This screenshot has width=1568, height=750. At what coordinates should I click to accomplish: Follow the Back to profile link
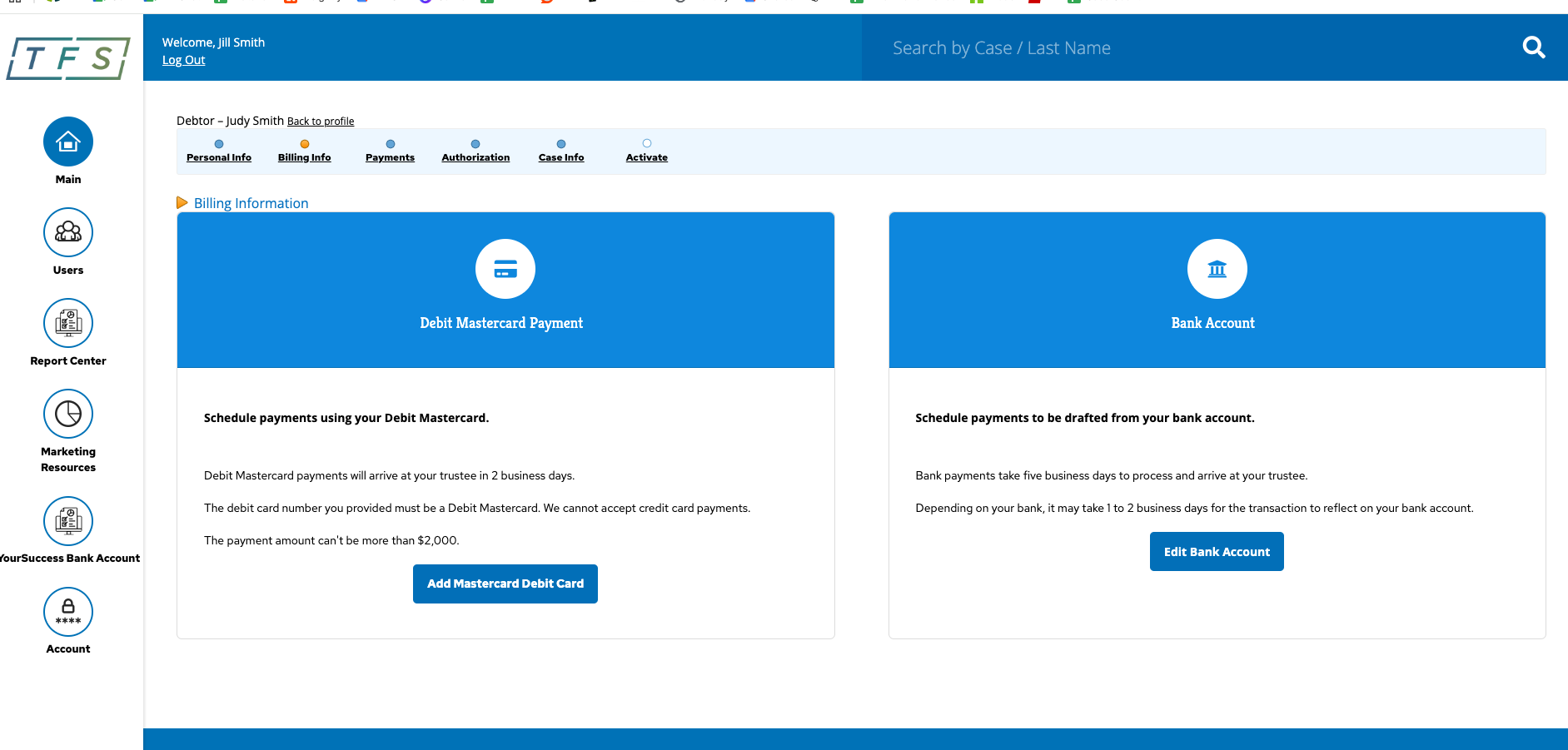click(321, 122)
